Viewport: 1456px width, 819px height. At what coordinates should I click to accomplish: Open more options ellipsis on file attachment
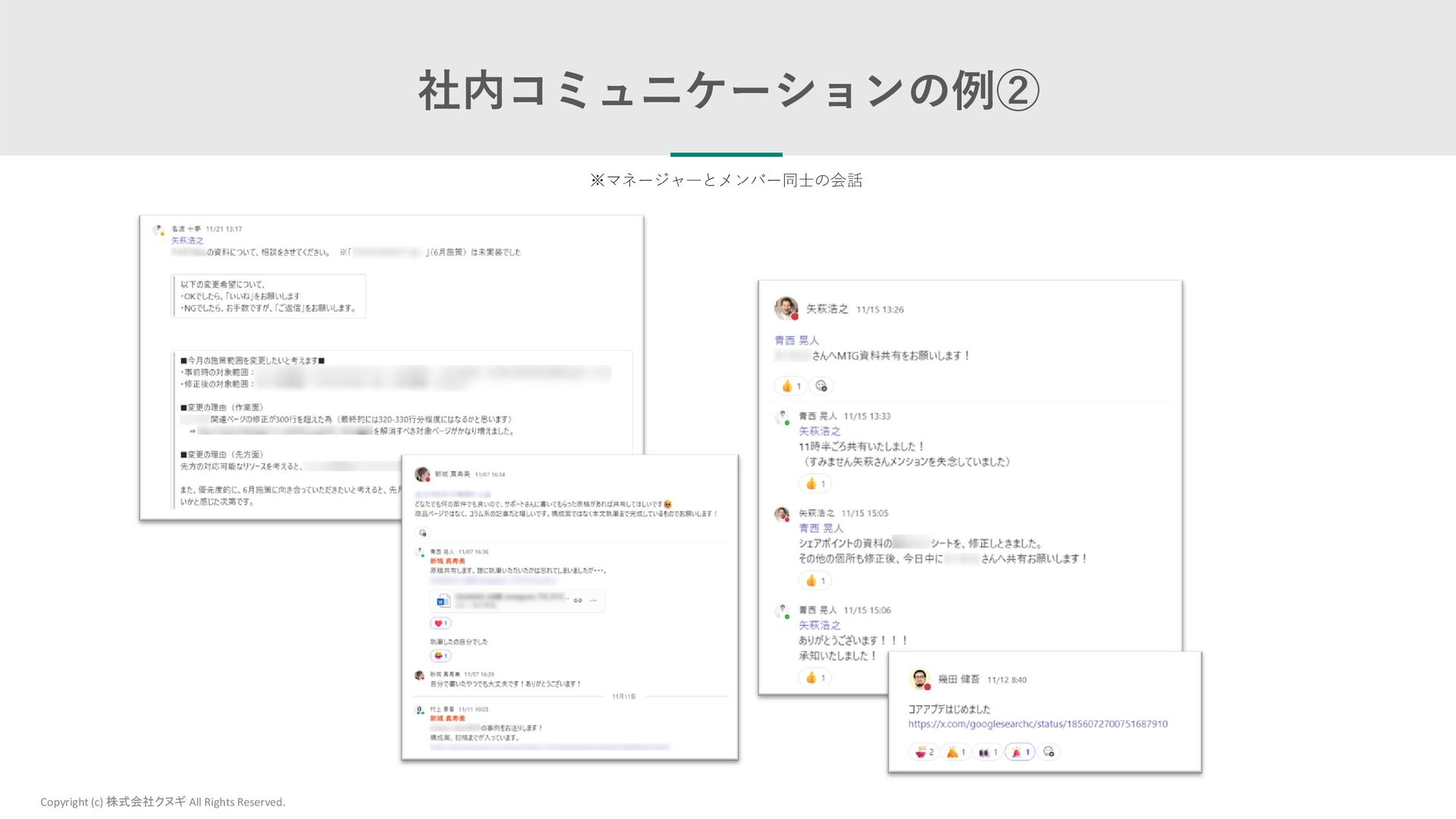(x=593, y=601)
